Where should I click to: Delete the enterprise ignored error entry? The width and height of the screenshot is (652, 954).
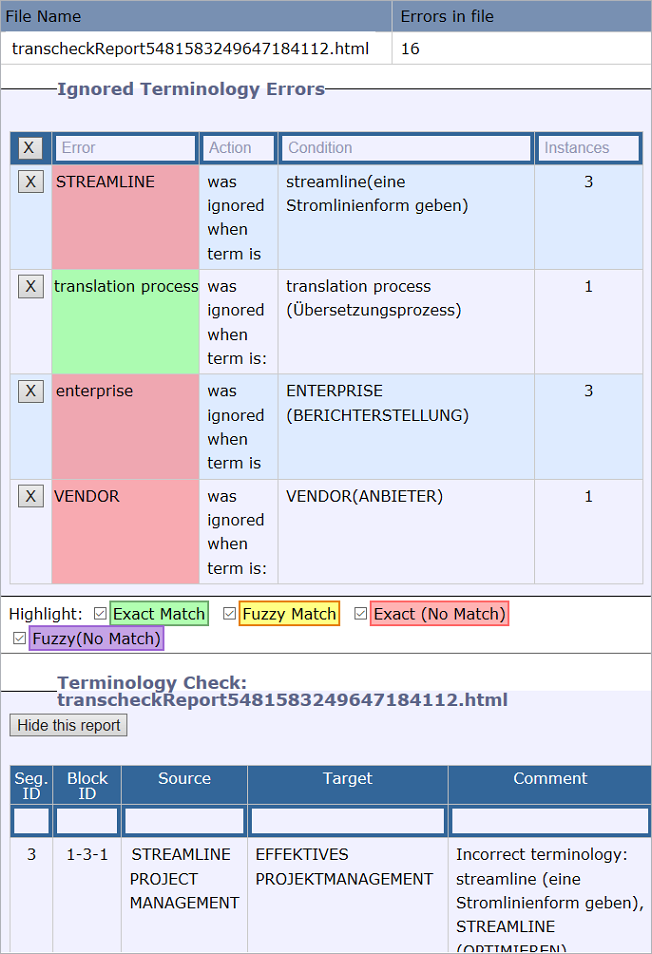(30, 391)
